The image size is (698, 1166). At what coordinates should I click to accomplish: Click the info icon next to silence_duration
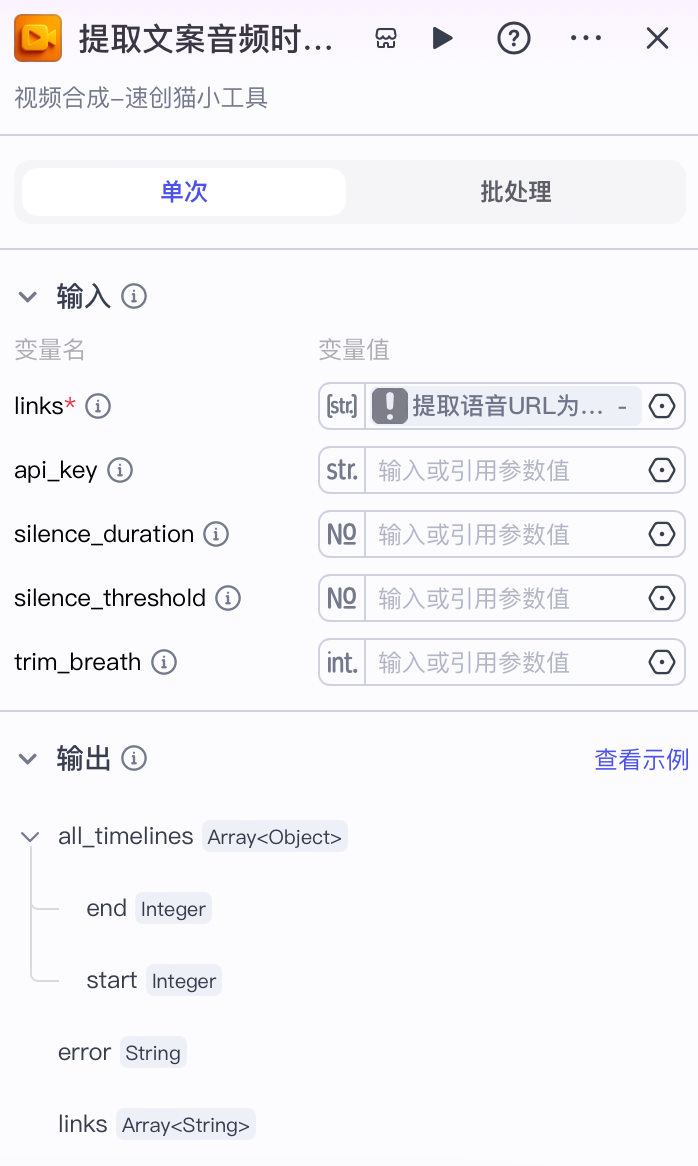[x=215, y=534]
